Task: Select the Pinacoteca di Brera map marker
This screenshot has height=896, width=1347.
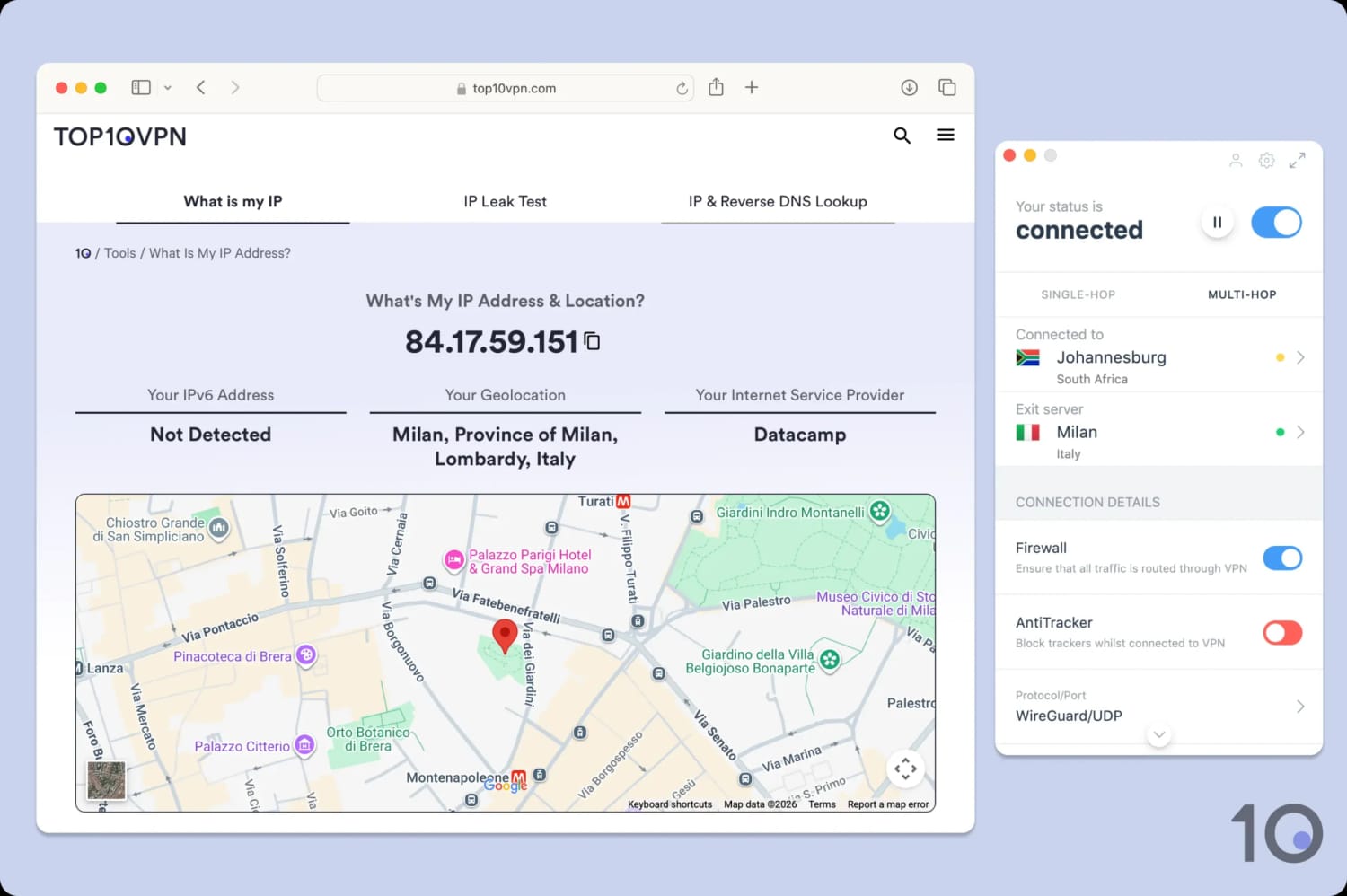Action: [x=306, y=655]
